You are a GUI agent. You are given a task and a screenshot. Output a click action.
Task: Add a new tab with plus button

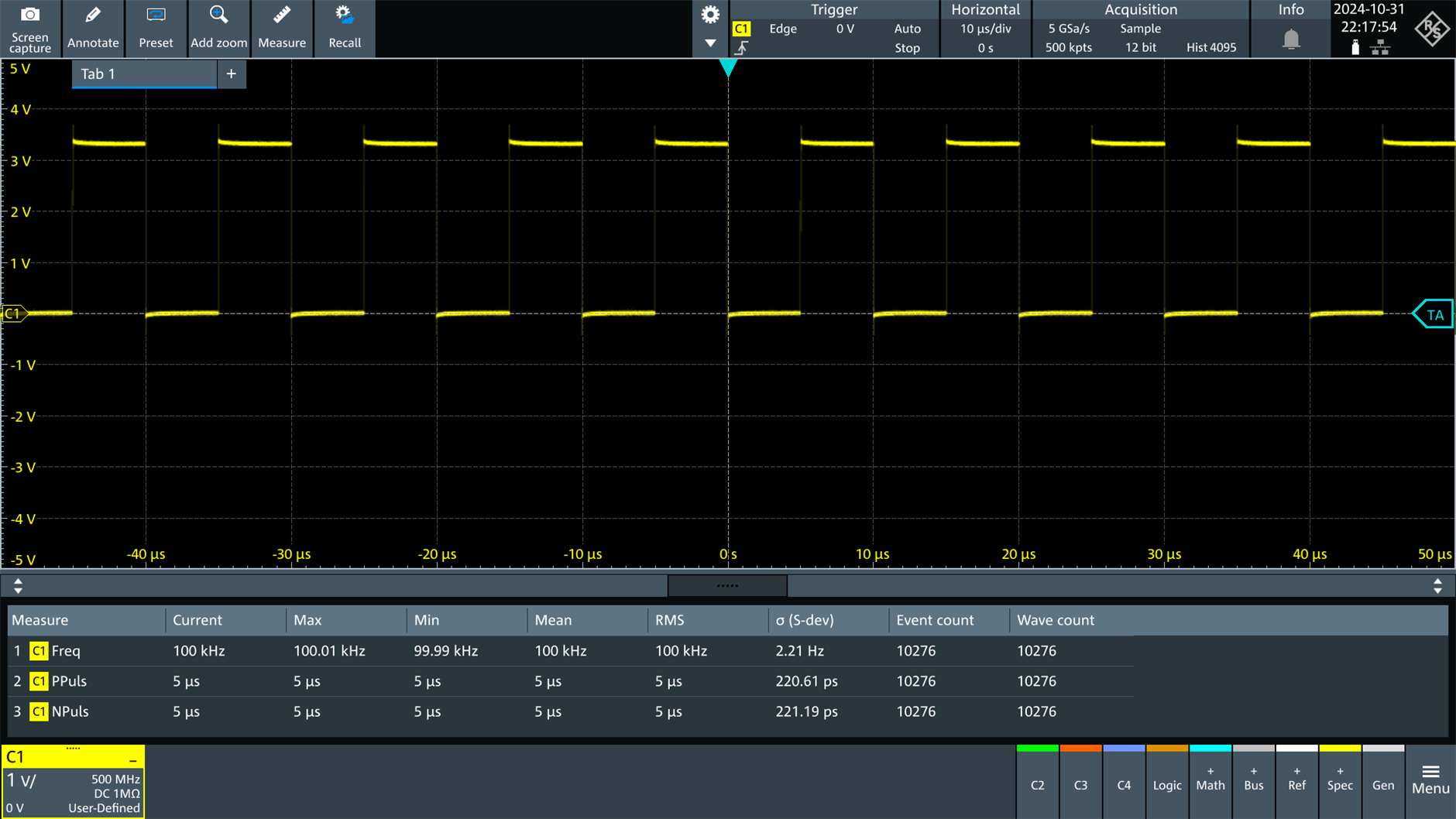(231, 74)
